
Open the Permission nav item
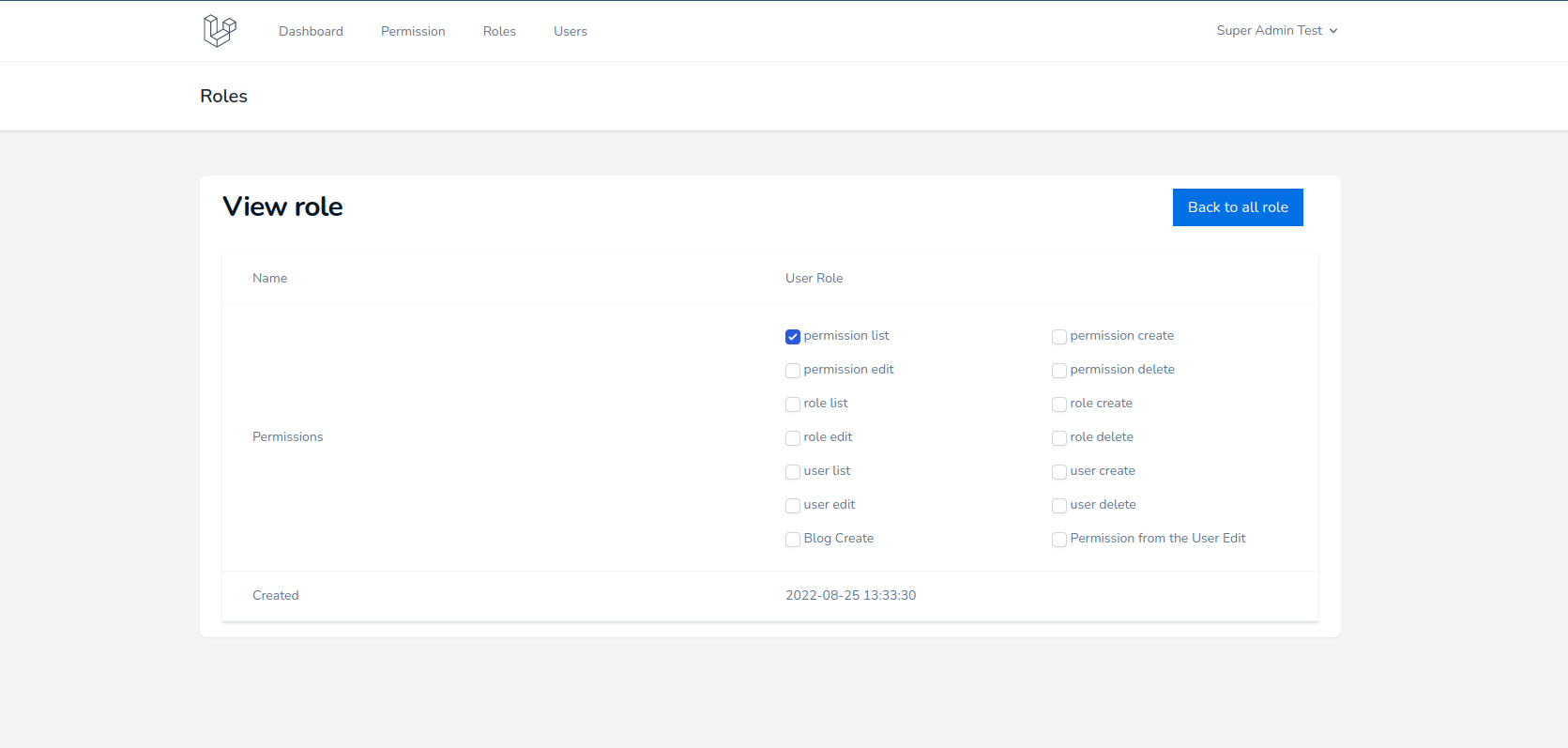click(413, 31)
